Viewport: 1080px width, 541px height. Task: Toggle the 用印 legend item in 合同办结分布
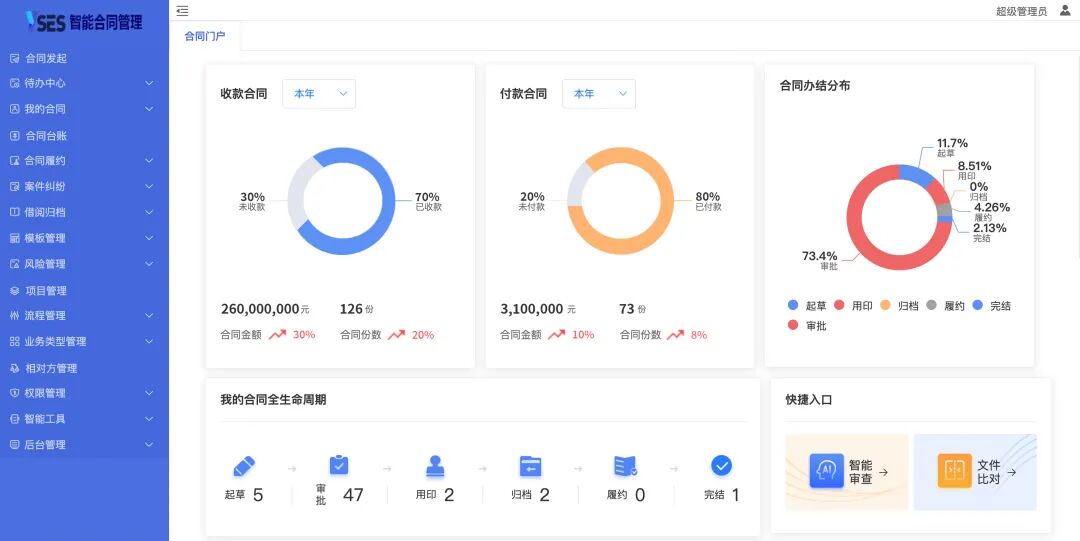point(853,305)
